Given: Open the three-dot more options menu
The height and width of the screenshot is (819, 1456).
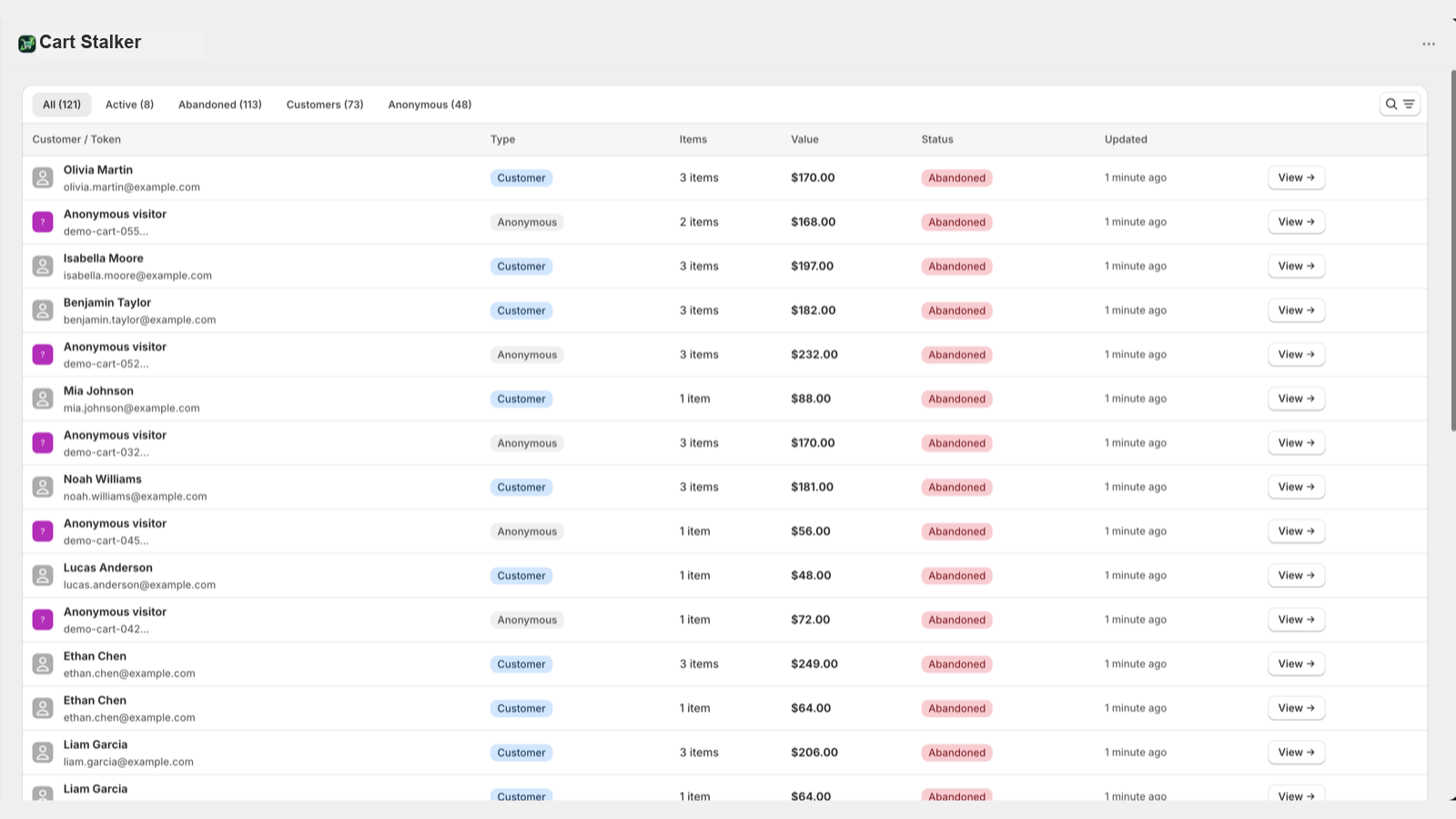Looking at the screenshot, I should (1429, 44).
